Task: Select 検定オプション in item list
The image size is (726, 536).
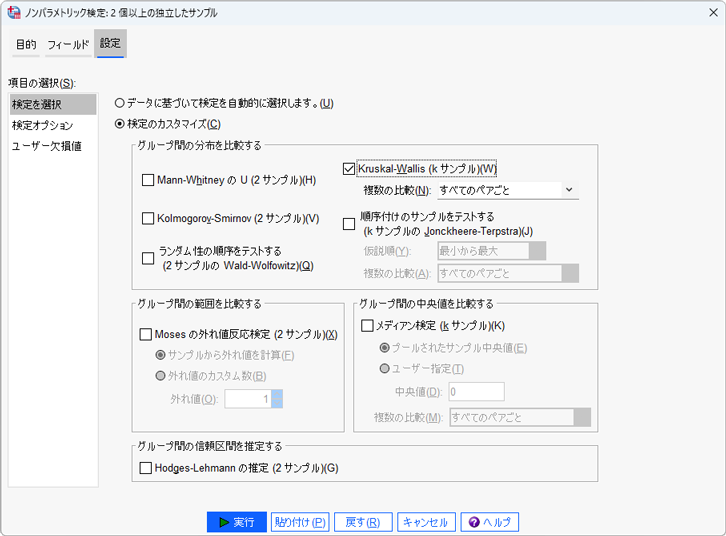Action: 43,126
